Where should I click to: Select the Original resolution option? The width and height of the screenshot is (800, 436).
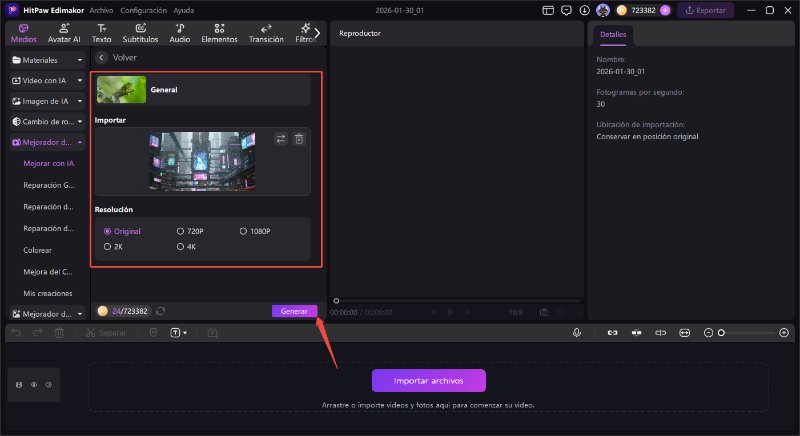(122, 231)
